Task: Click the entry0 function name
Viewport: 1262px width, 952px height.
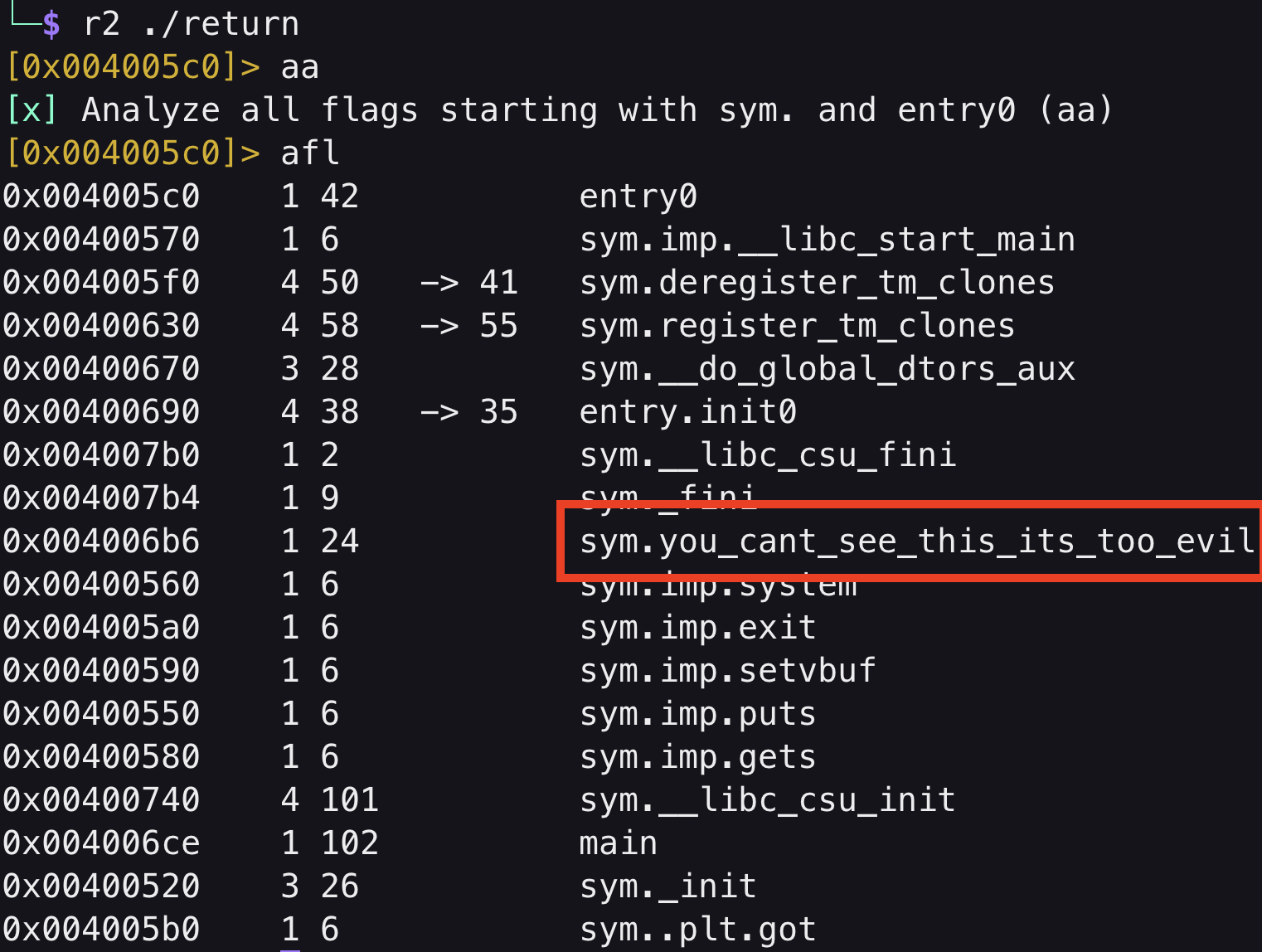Action: [638, 197]
